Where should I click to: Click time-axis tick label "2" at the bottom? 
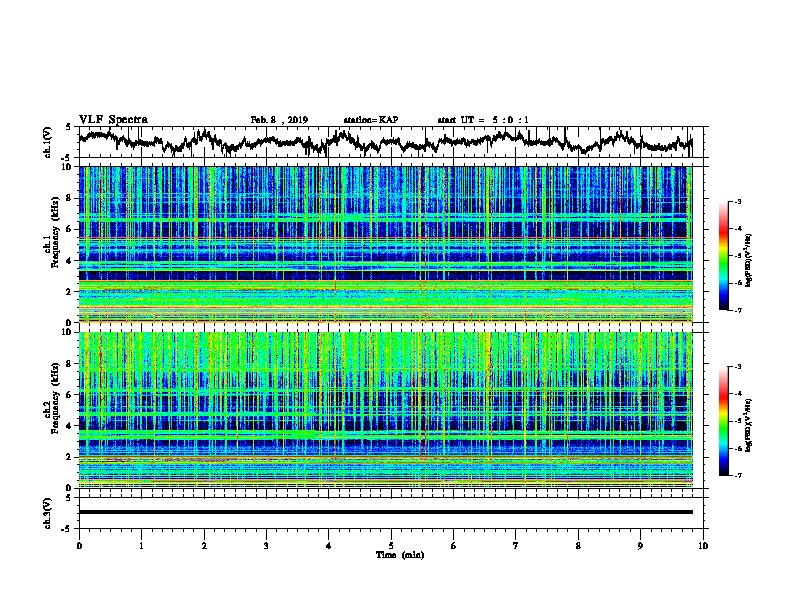[x=204, y=546]
